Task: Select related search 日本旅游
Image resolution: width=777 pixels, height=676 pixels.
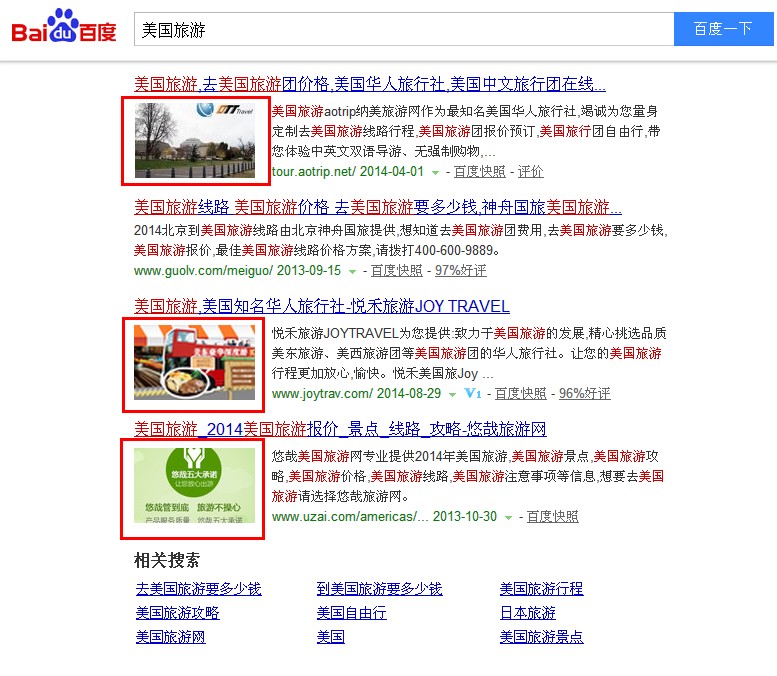Action: coord(528,613)
